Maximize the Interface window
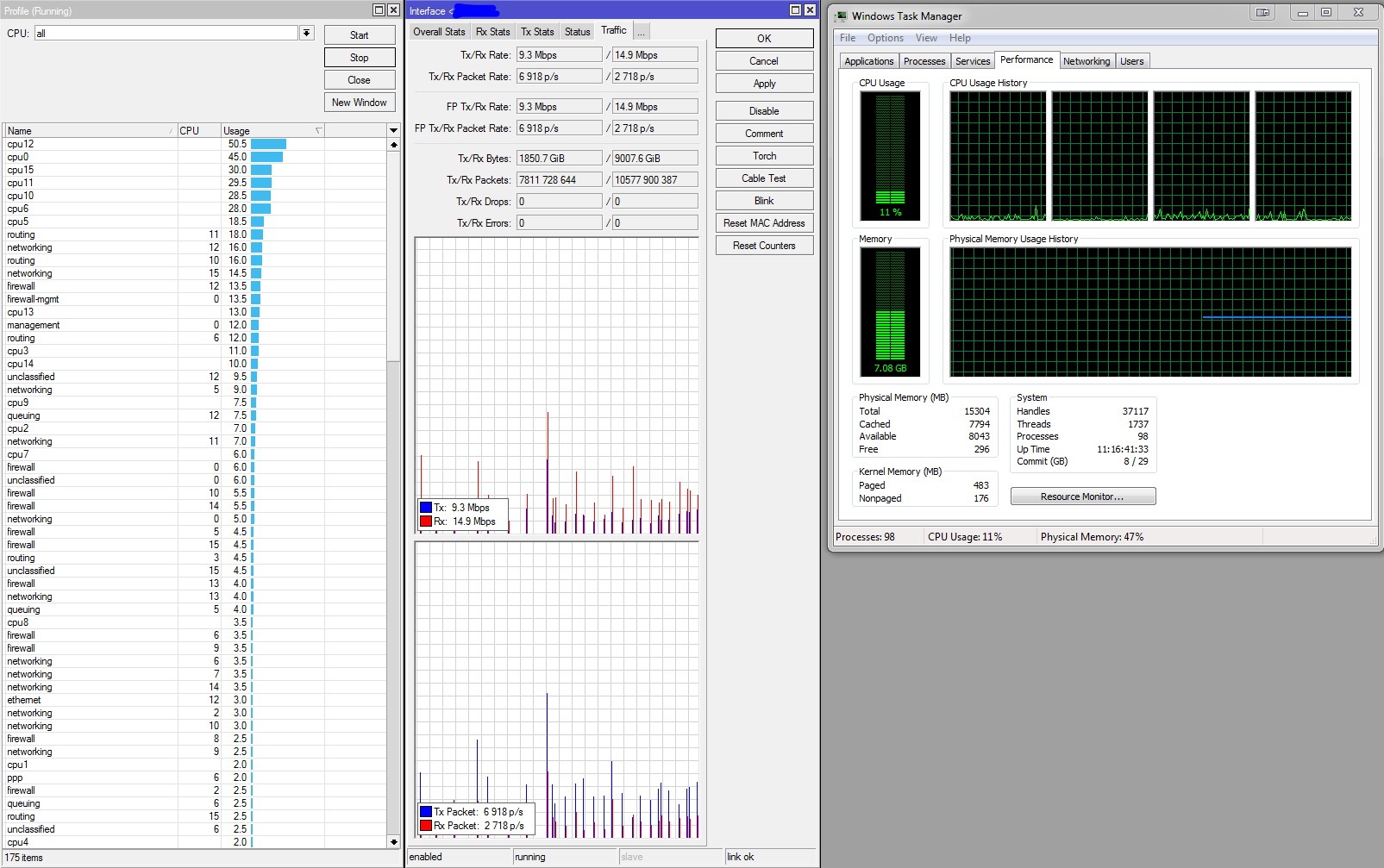Image resolution: width=1384 pixels, height=868 pixels. [x=795, y=10]
